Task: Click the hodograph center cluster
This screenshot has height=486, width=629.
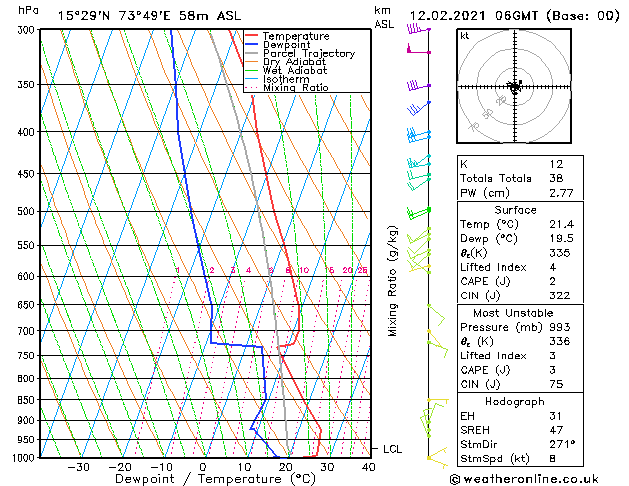Action: tap(515, 86)
